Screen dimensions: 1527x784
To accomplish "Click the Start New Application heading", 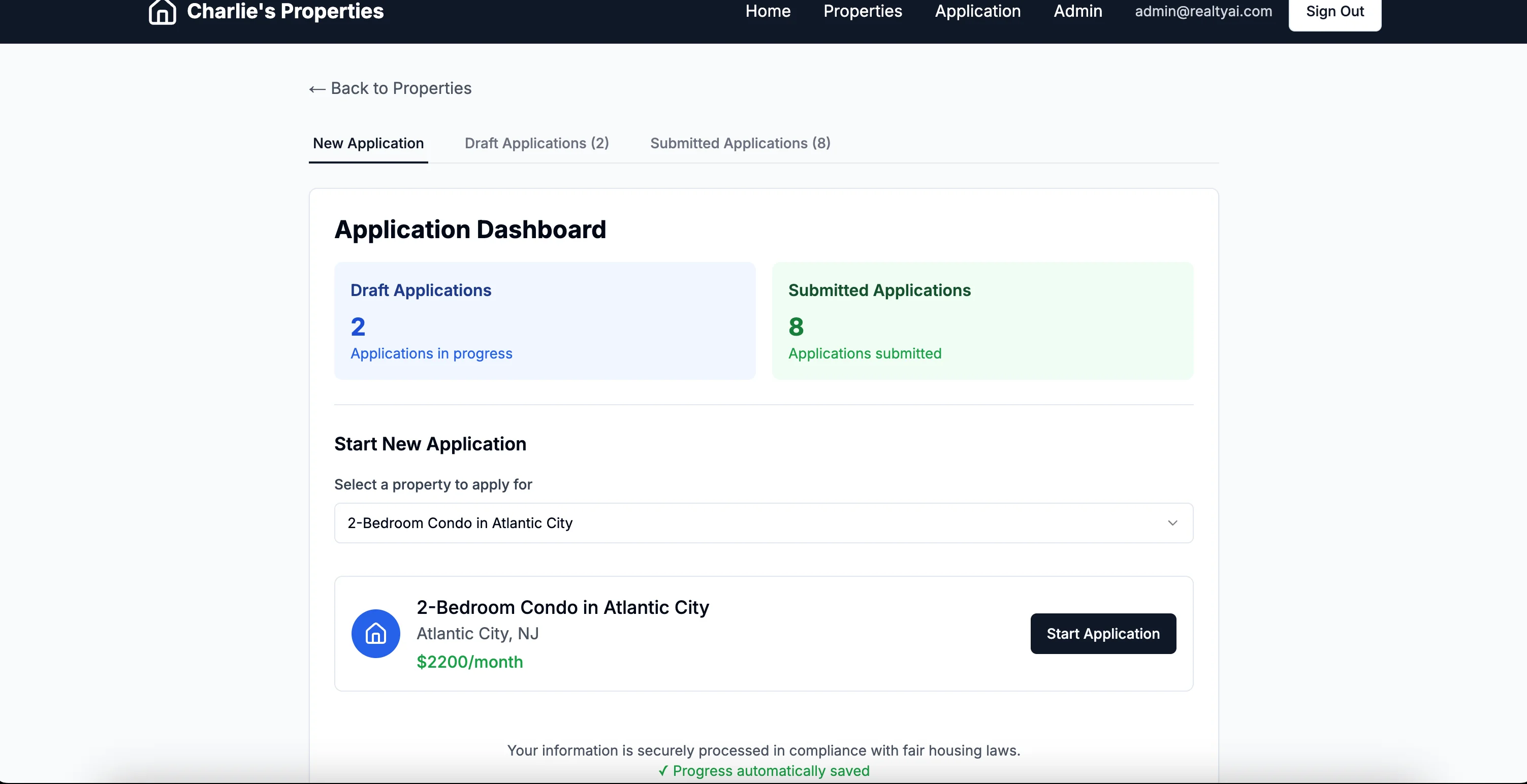I will point(430,444).
